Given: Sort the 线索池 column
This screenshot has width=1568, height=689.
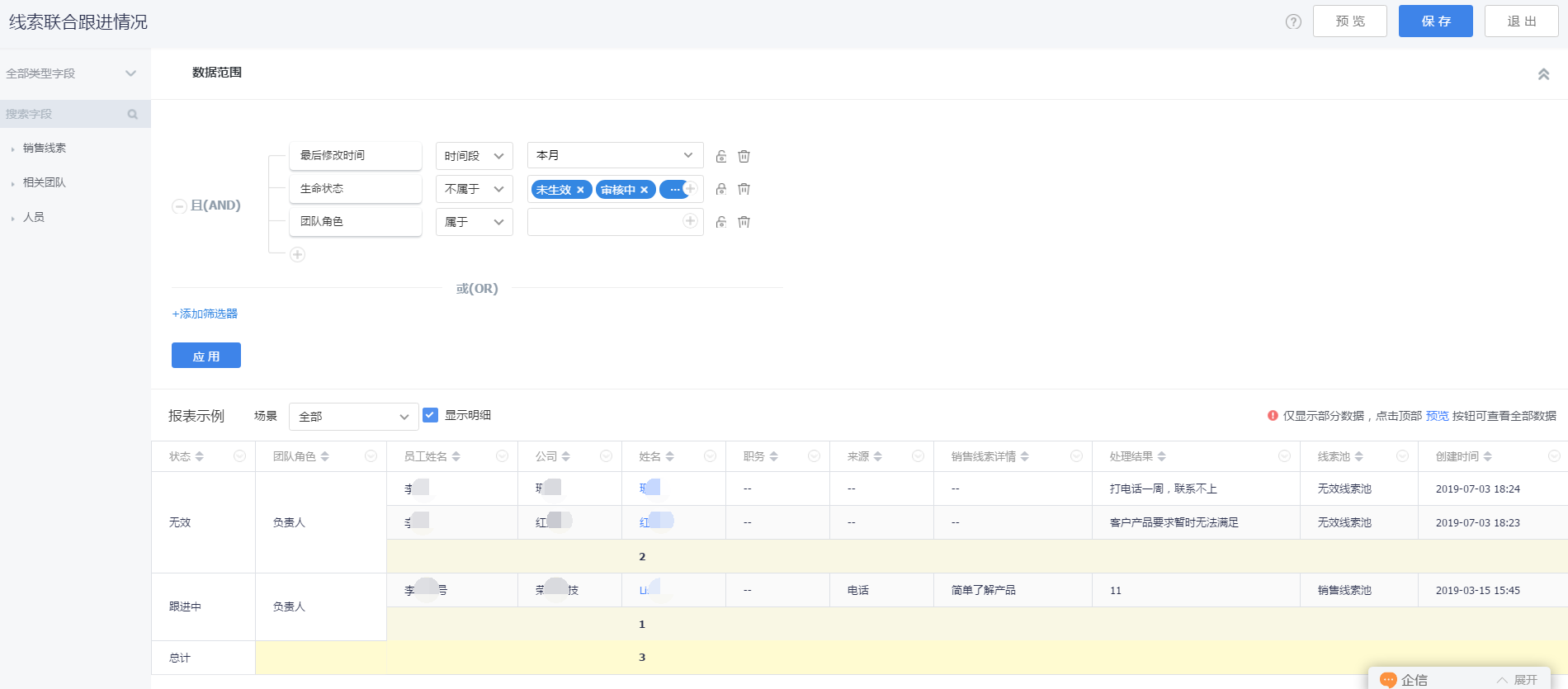Looking at the screenshot, I should coord(1359,456).
